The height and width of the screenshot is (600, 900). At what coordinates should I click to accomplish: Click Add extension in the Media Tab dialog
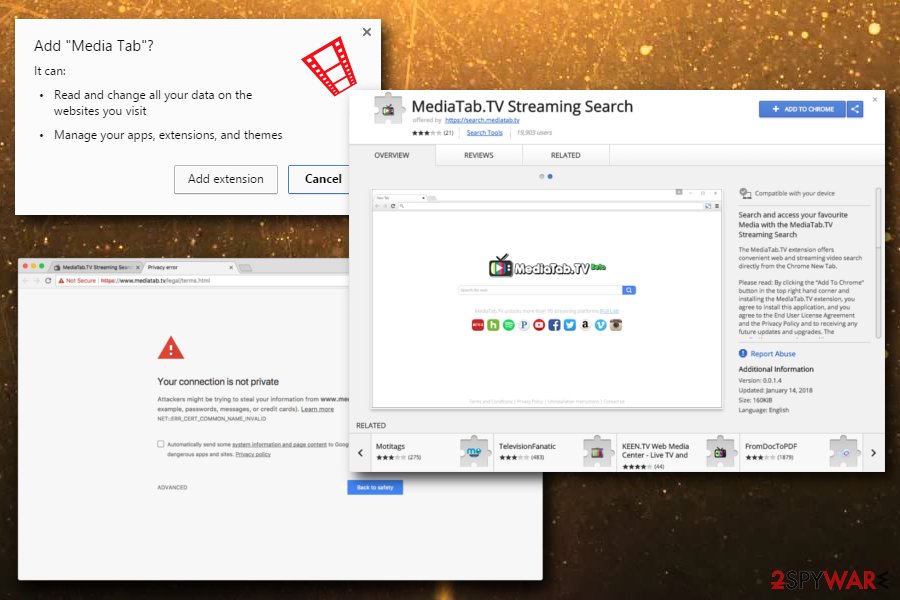(226, 179)
